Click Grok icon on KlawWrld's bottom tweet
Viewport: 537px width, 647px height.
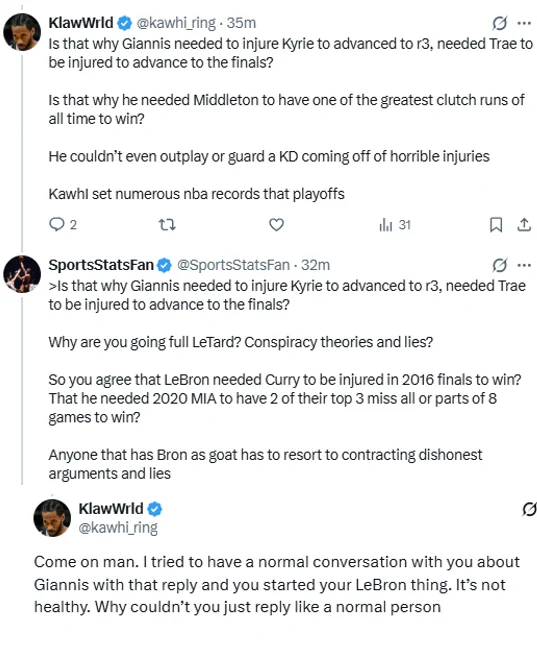click(x=529, y=509)
